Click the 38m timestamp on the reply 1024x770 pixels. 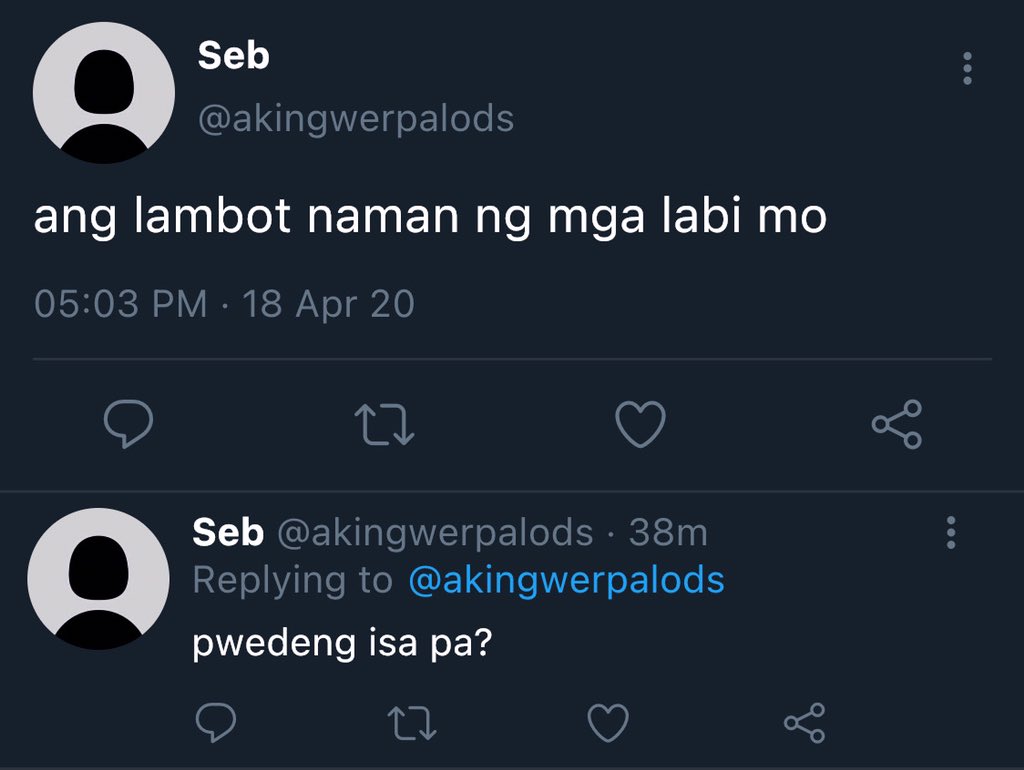coord(668,533)
